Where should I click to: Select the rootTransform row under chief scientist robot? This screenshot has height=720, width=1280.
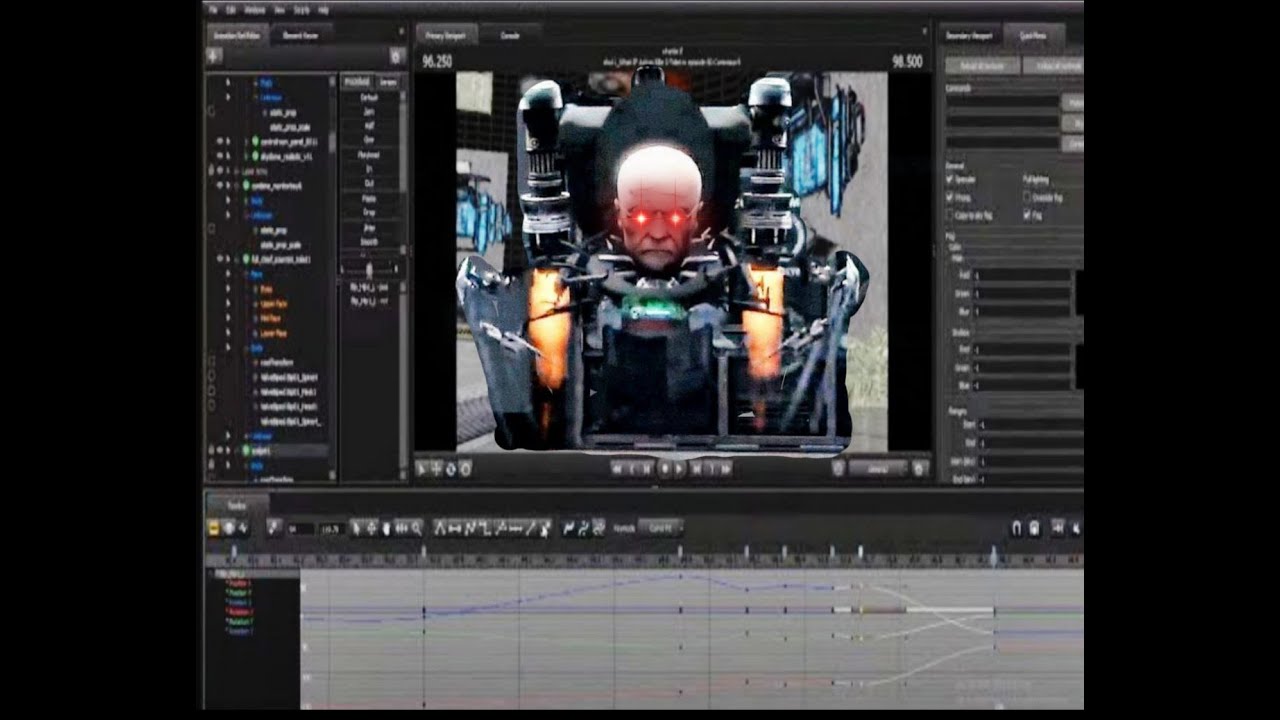pyautogui.click(x=275, y=363)
